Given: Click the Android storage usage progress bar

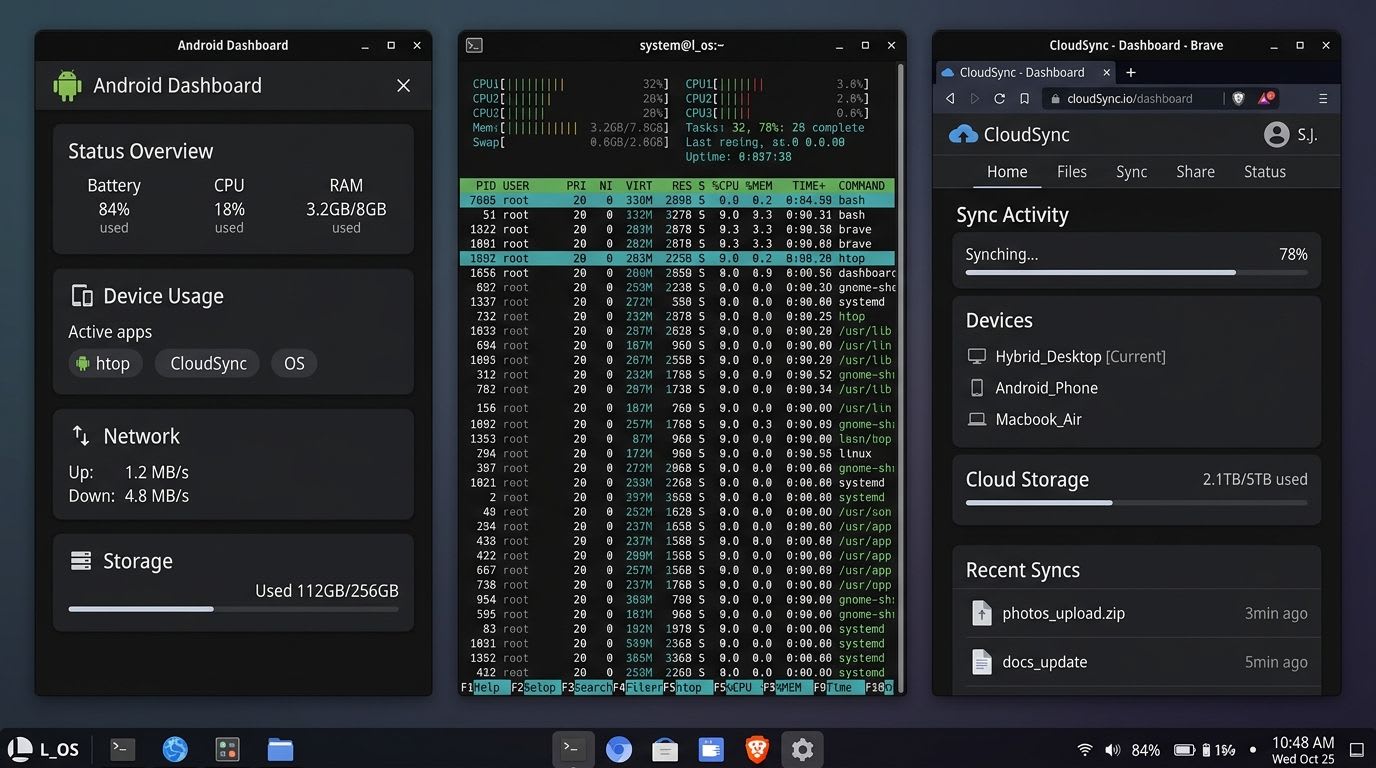Looking at the screenshot, I should pyautogui.click(x=233, y=609).
